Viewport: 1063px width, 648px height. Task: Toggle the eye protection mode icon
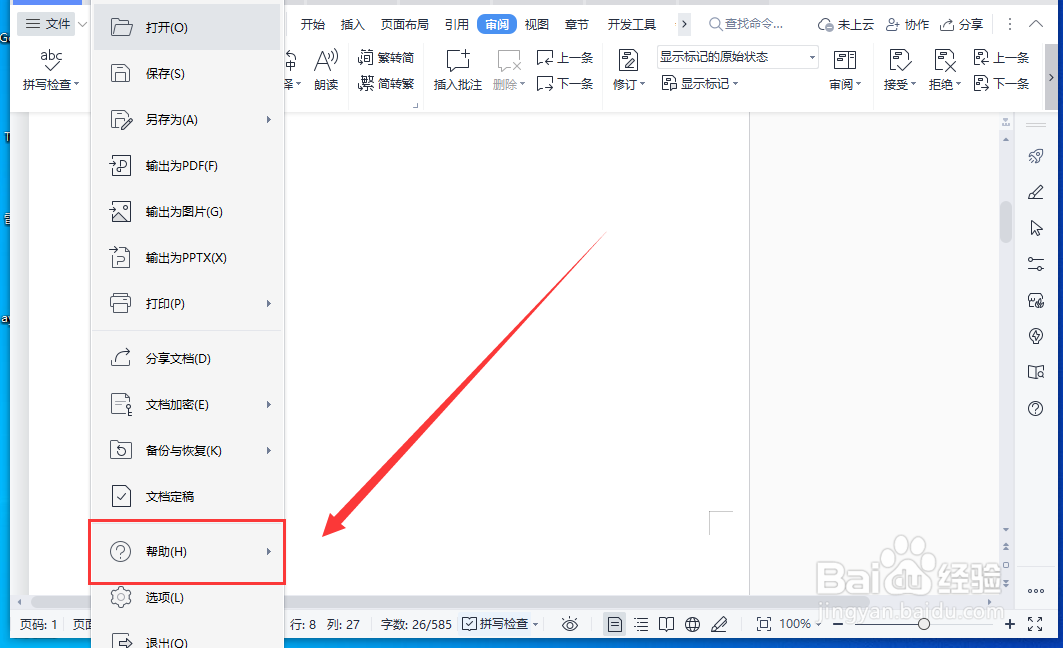pos(570,624)
